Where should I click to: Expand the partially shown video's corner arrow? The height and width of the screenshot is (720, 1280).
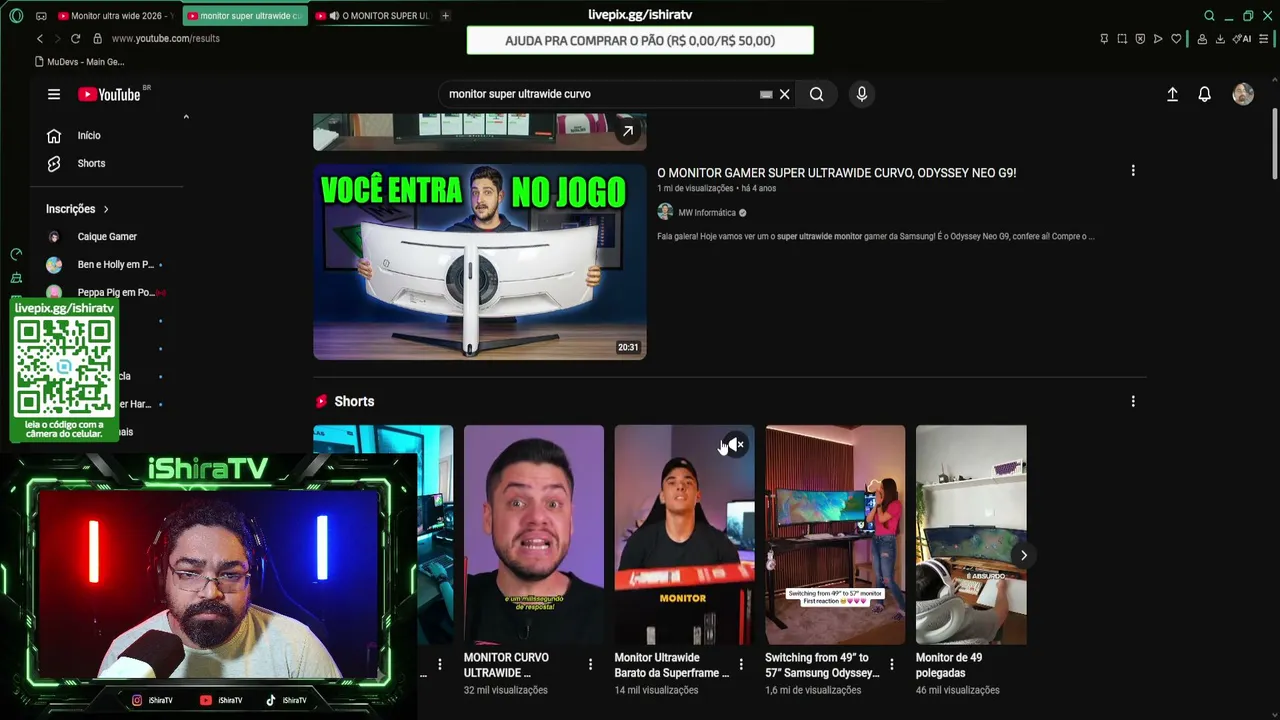[628, 131]
